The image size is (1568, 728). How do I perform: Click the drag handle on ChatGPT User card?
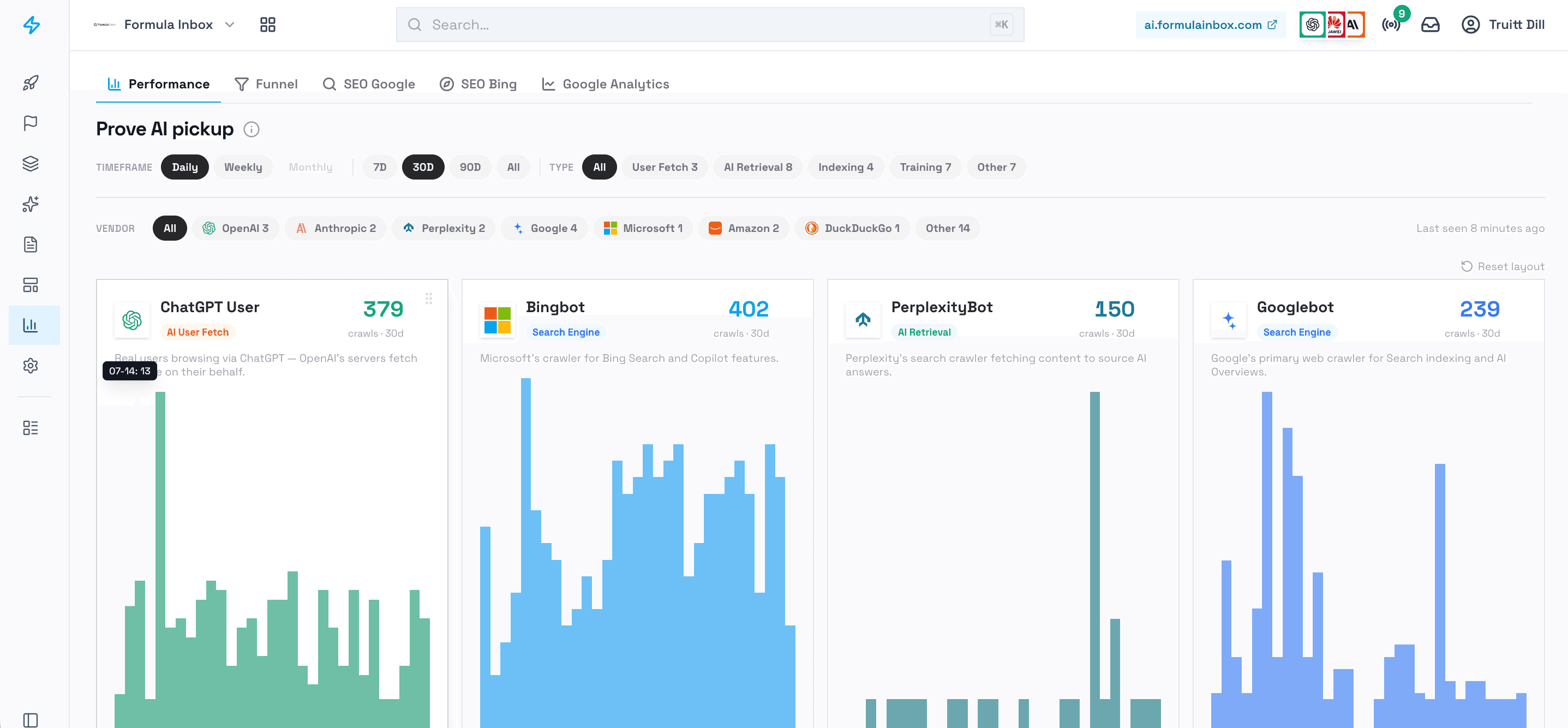pos(428,299)
